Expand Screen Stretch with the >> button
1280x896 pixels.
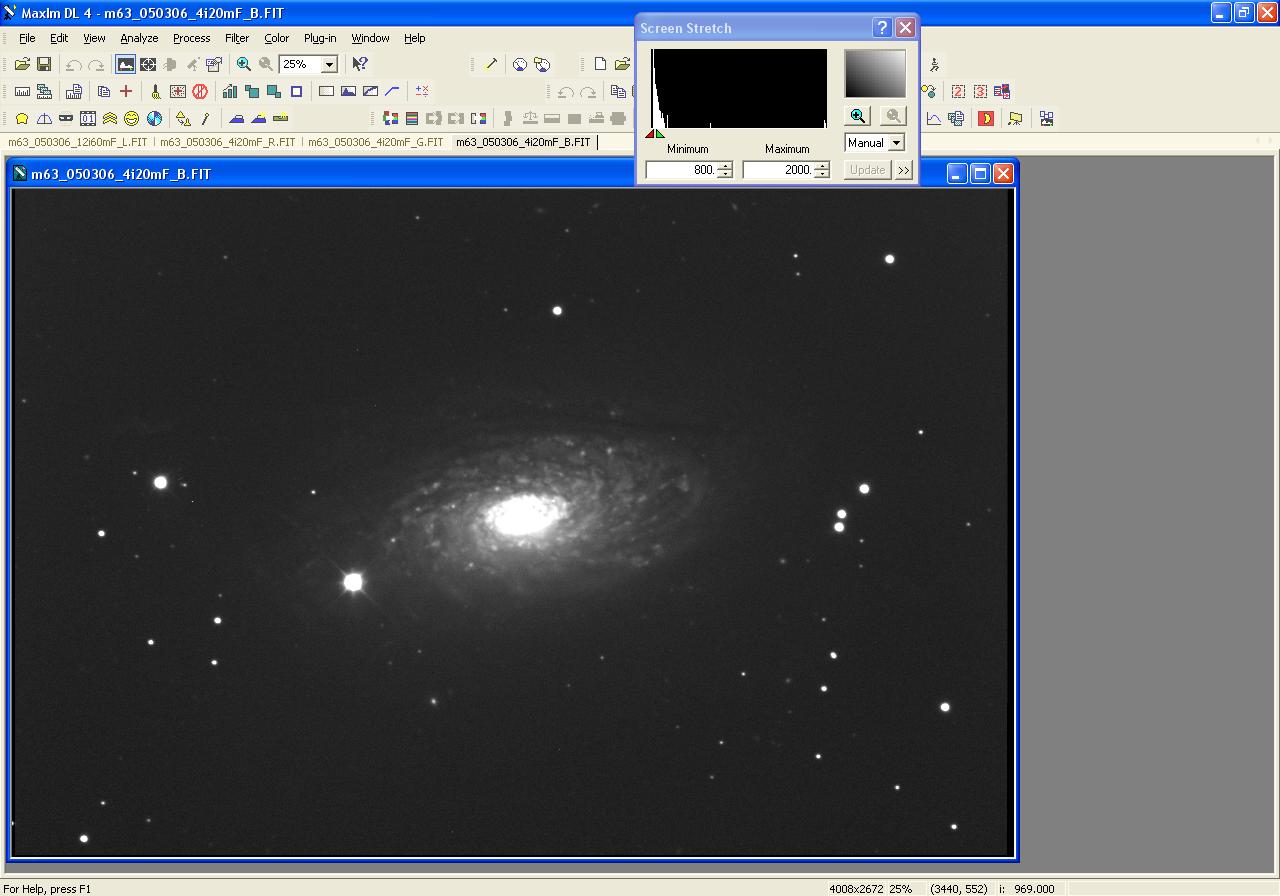[x=904, y=170]
